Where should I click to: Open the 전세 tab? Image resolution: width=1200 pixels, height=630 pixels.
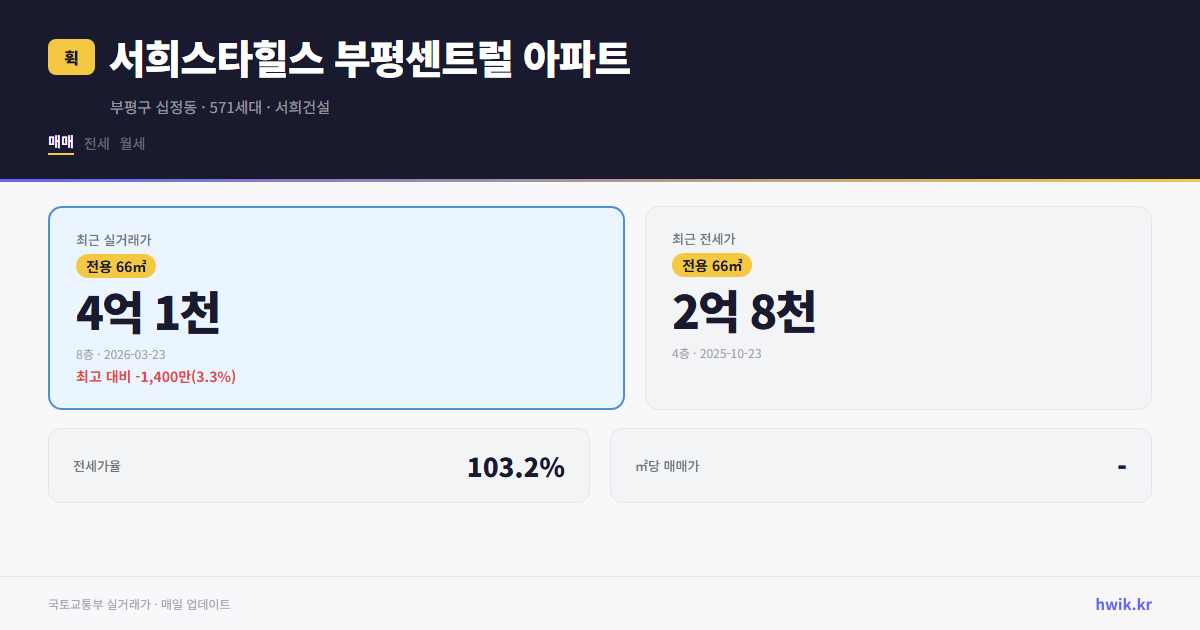click(x=95, y=143)
